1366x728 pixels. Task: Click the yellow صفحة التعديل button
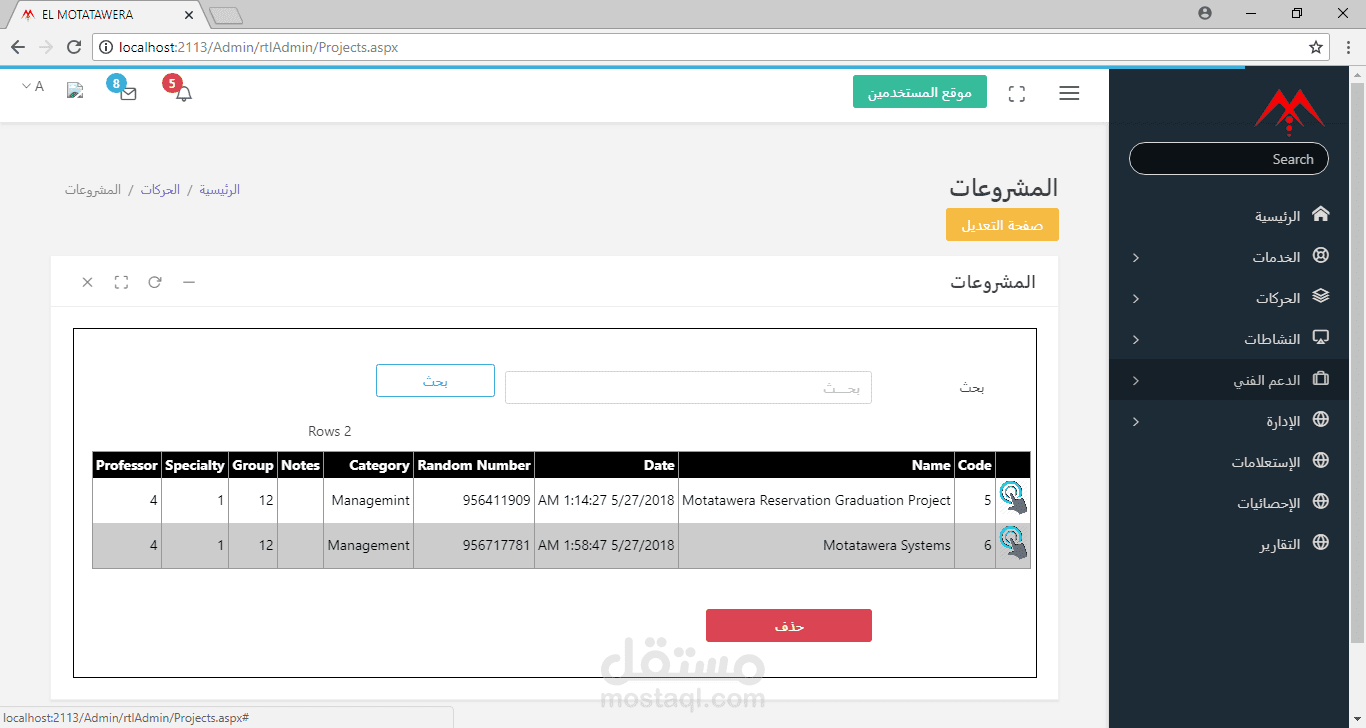pyautogui.click(x=1002, y=225)
